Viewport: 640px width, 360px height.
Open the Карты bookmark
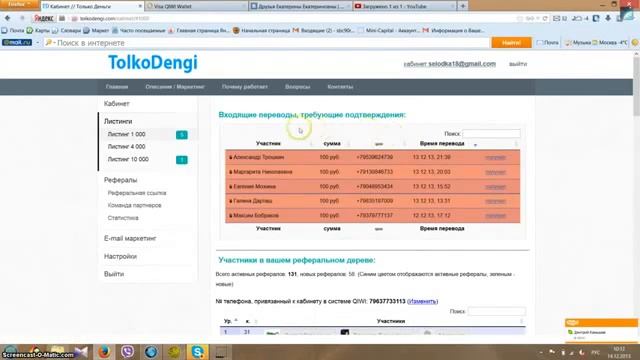[38, 30]
